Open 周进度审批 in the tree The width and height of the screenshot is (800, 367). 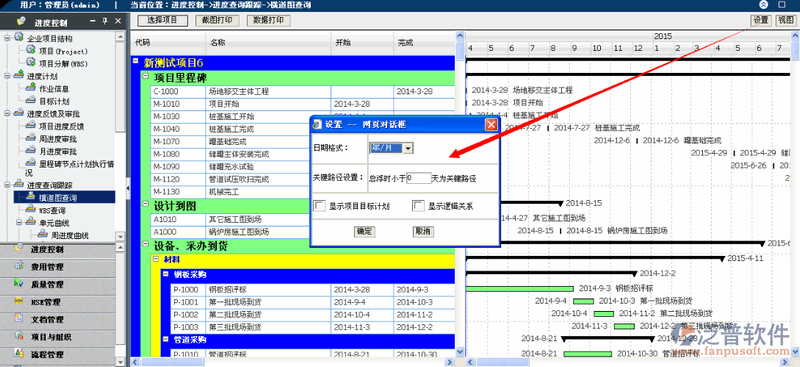click(58, 139)
